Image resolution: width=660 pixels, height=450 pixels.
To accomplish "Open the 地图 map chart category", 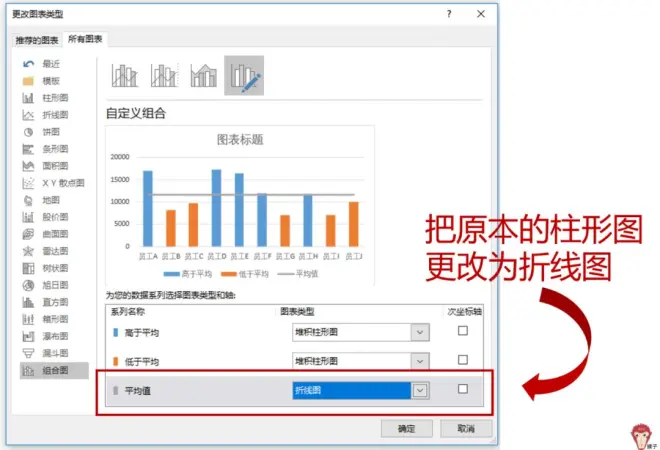I will coord(41,200).
